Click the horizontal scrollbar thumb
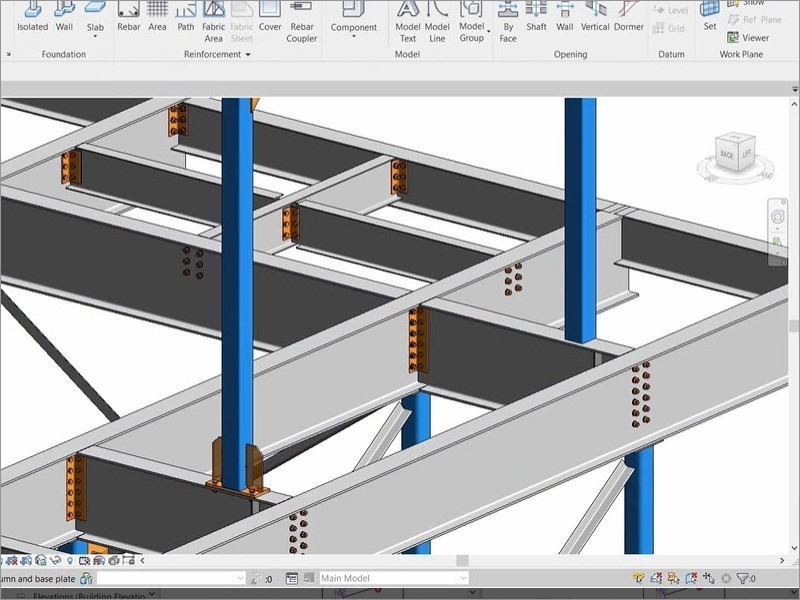The width and height of the screenshot is (800, 600). 462,560
